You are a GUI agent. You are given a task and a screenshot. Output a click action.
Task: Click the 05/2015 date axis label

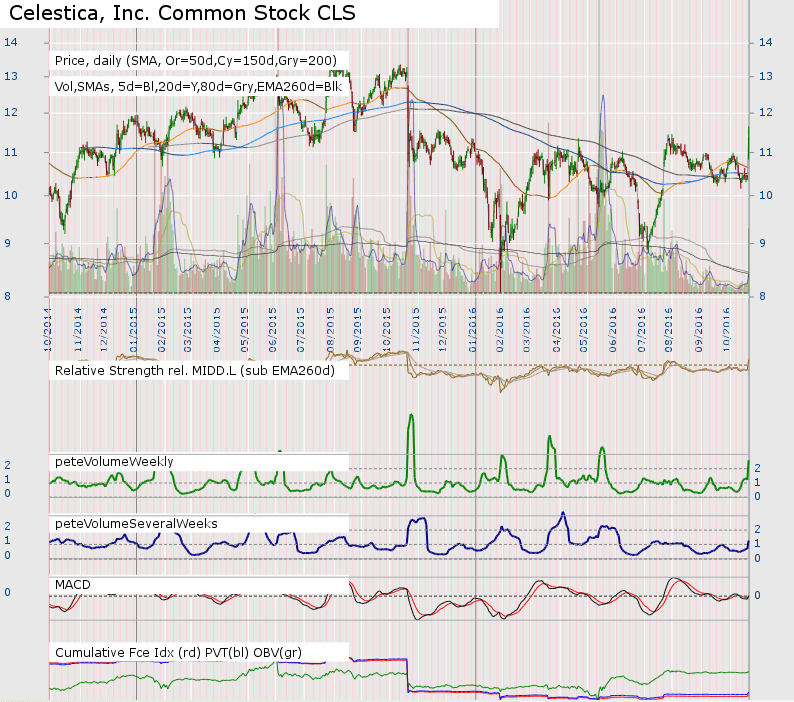tap(245, 330)
